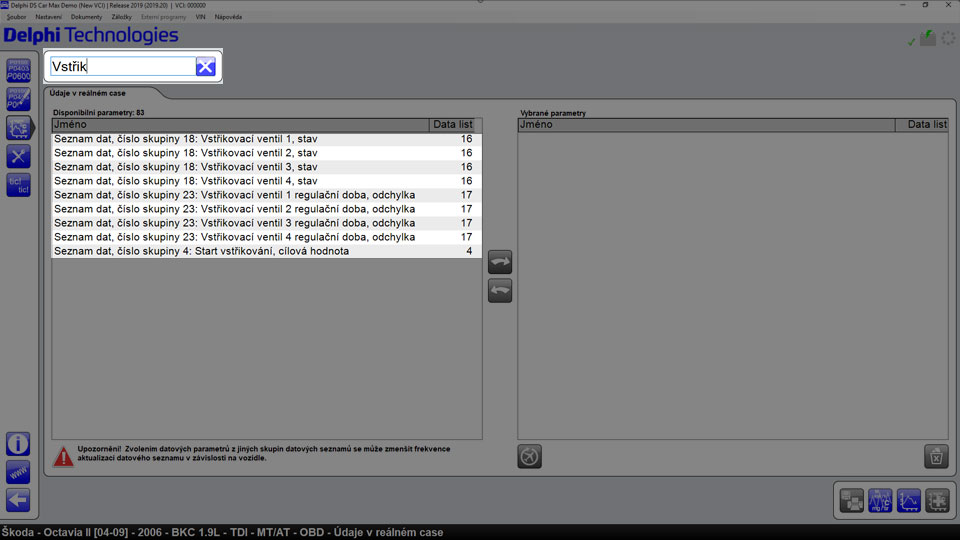Open the Dokumenty menu
Screen dimensions: 960x540
(x=86, y=17)
